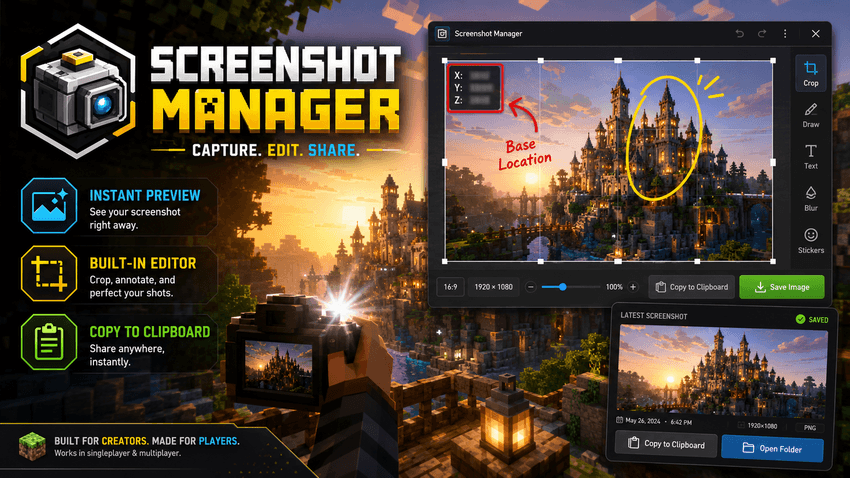Click the blue Open Folder button
The width and height of the screenshot is (850, 478).
click(772, 448)
